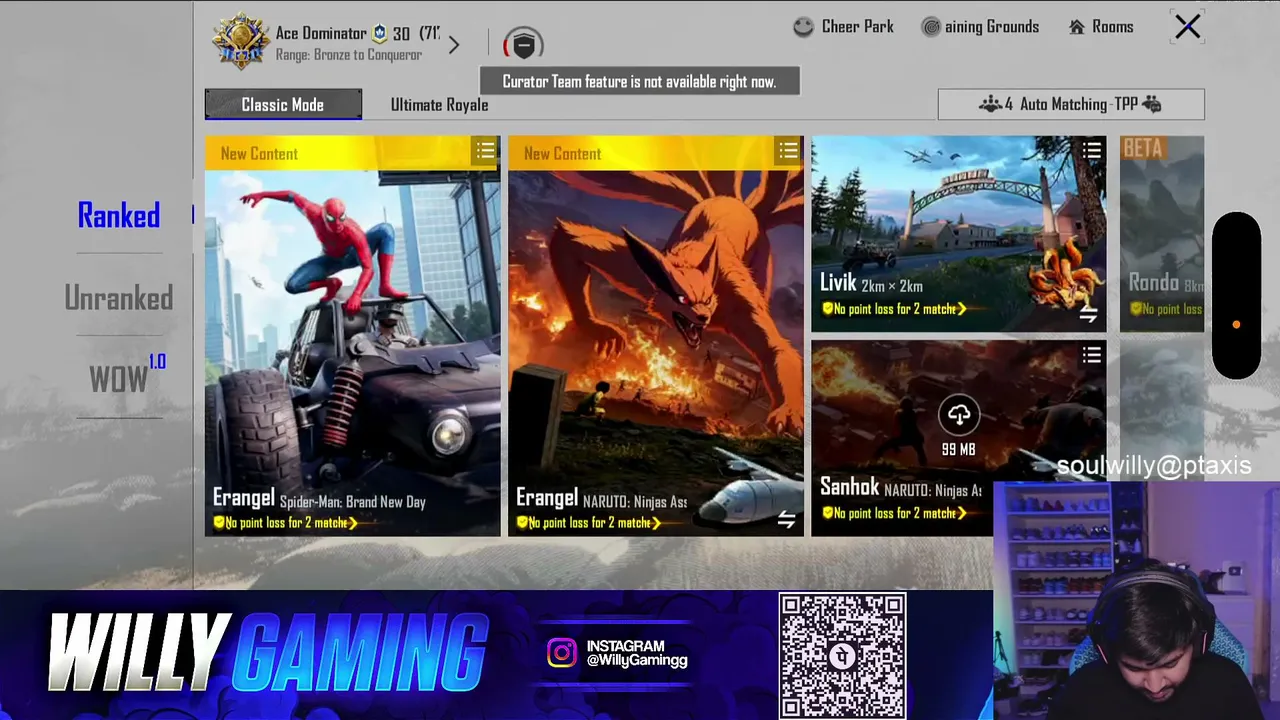This screenshot has width=1280, height=720.
Task: Click the Cheer Park face icon
Action: coord(804,27)
